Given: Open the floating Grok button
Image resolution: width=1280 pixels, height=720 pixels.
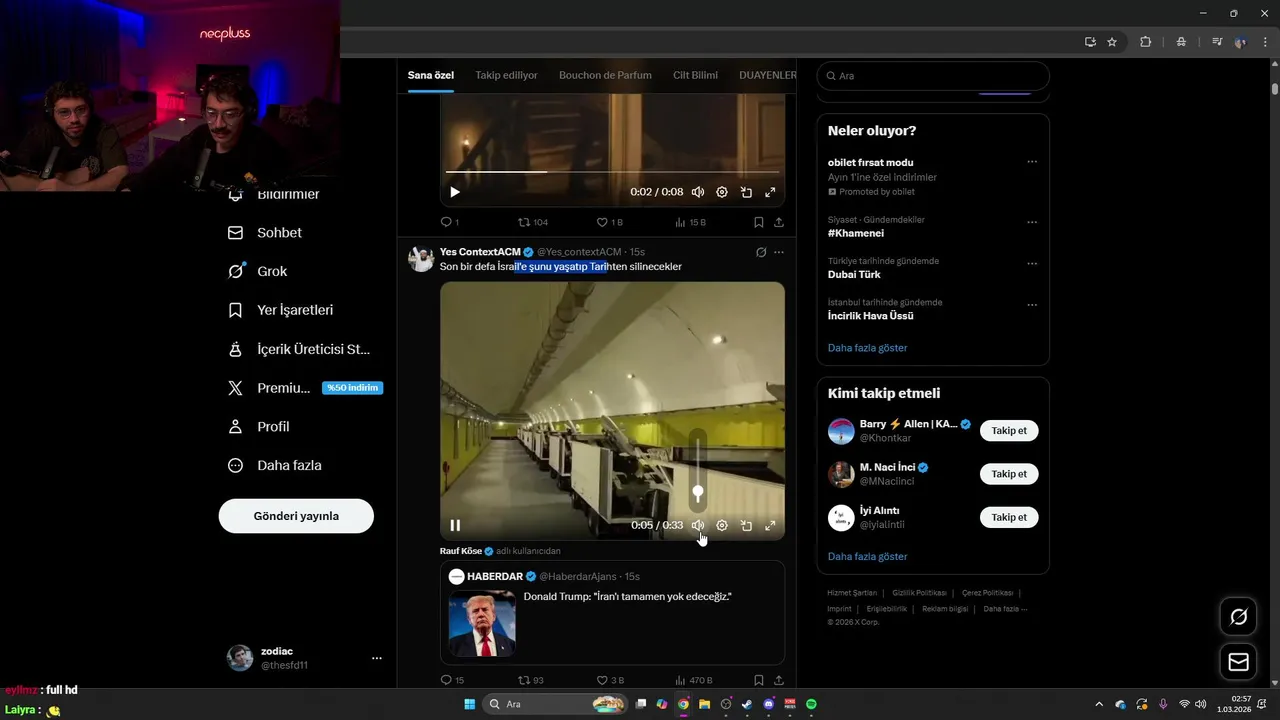Looking at the screenshot, I should 1238,617.
